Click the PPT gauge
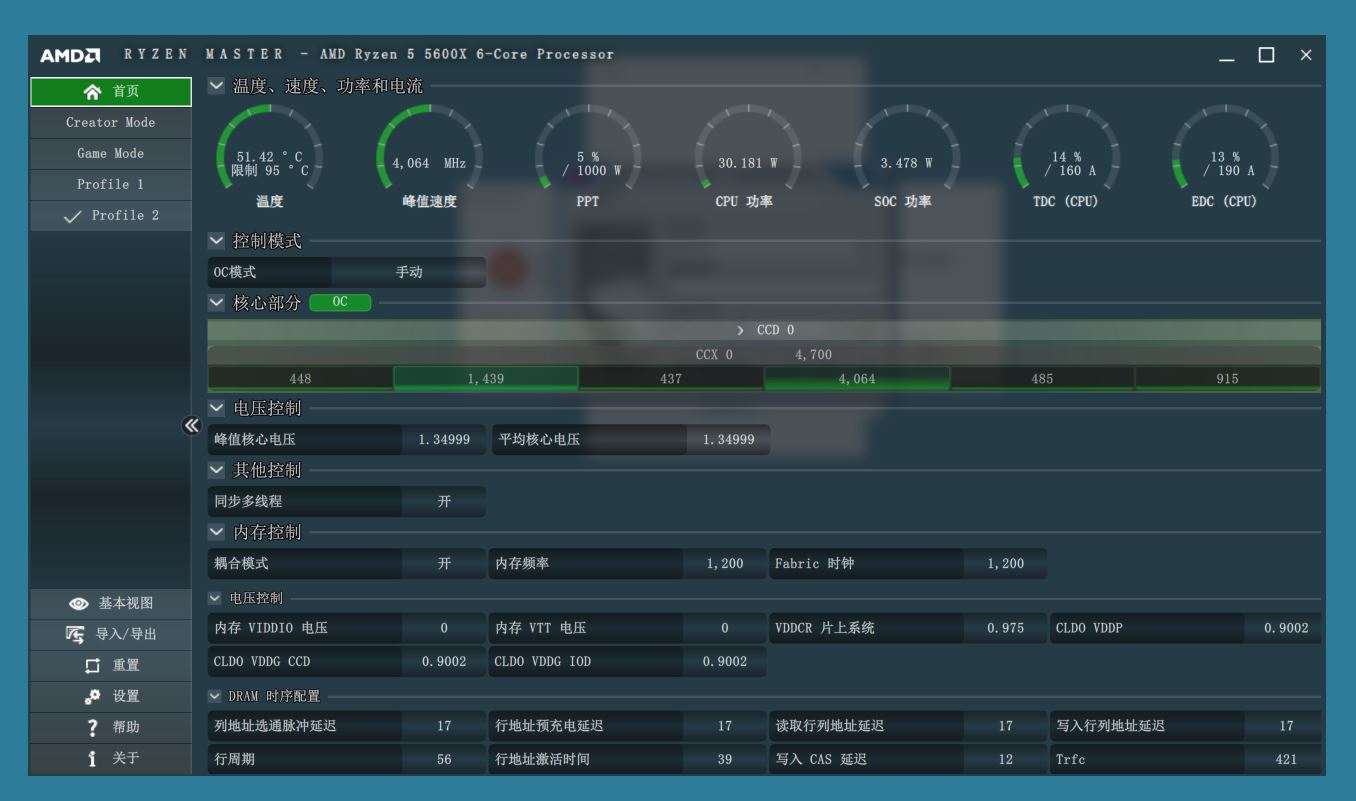The image size is (1356, 801). tap(588, 157)
